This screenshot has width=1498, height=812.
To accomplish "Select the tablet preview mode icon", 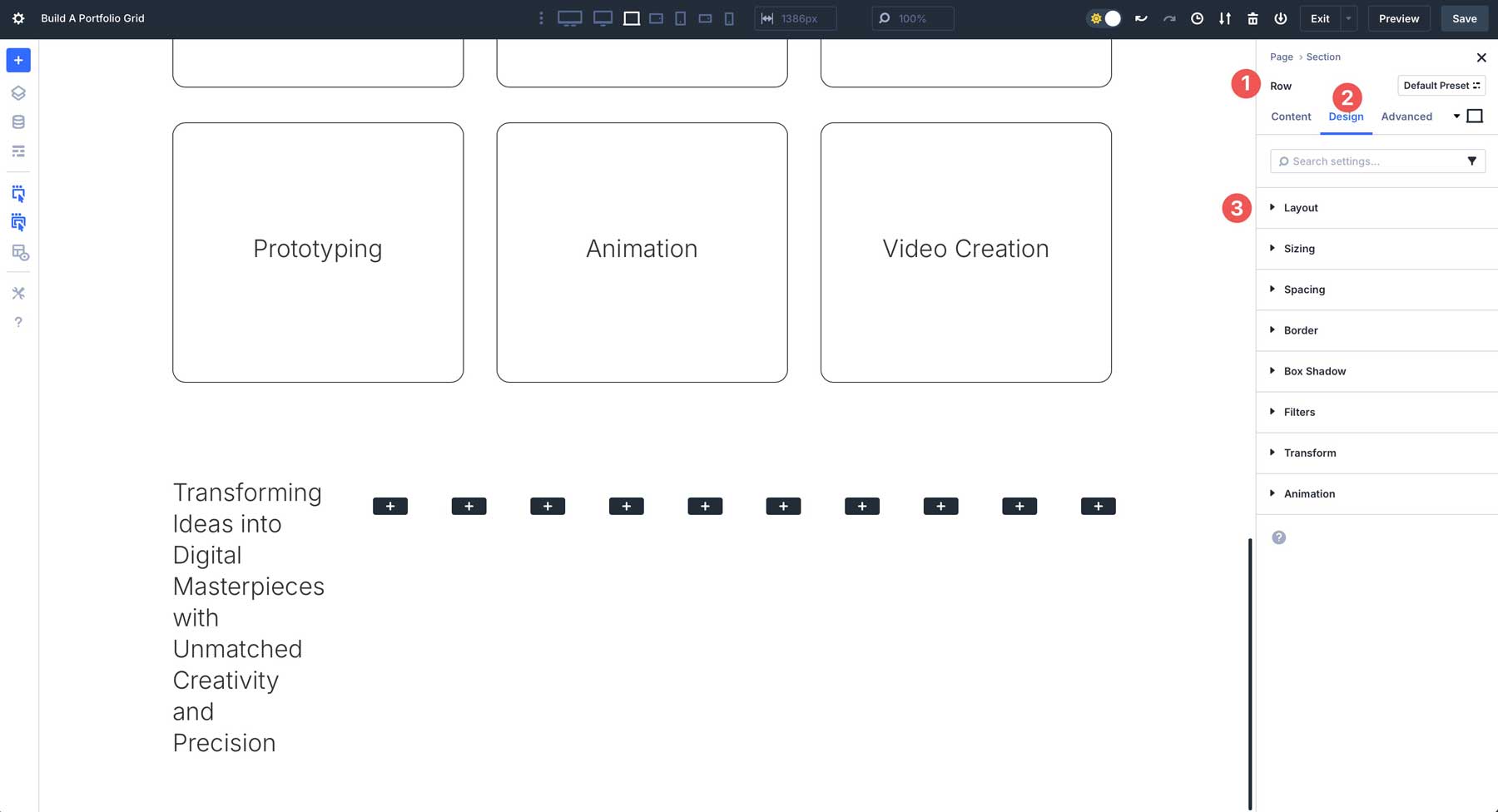I will [x=681, y=17].
